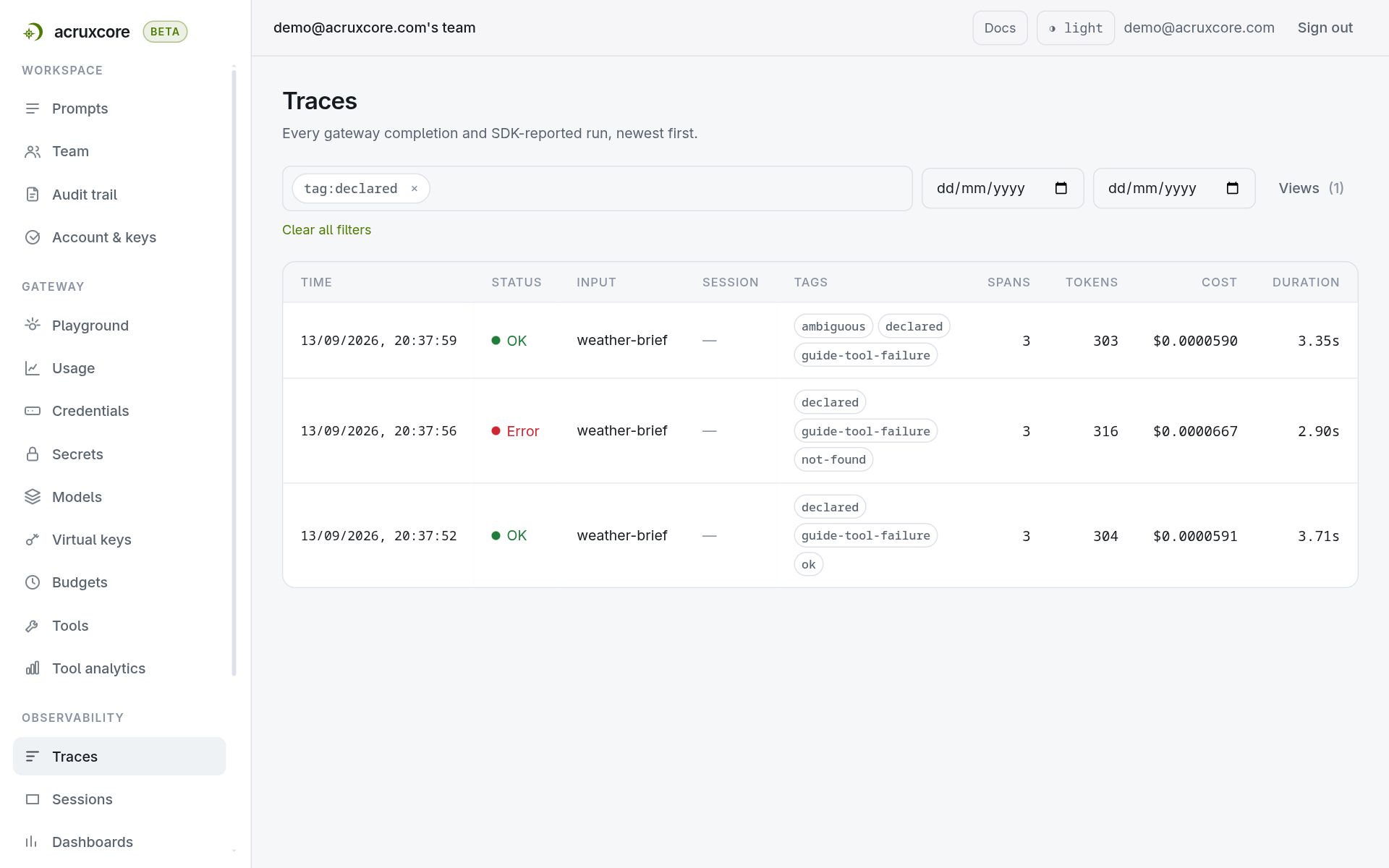Remove the tag:declared filter chip
This screenshot has height=868, width=1389.
click(415, 189)
